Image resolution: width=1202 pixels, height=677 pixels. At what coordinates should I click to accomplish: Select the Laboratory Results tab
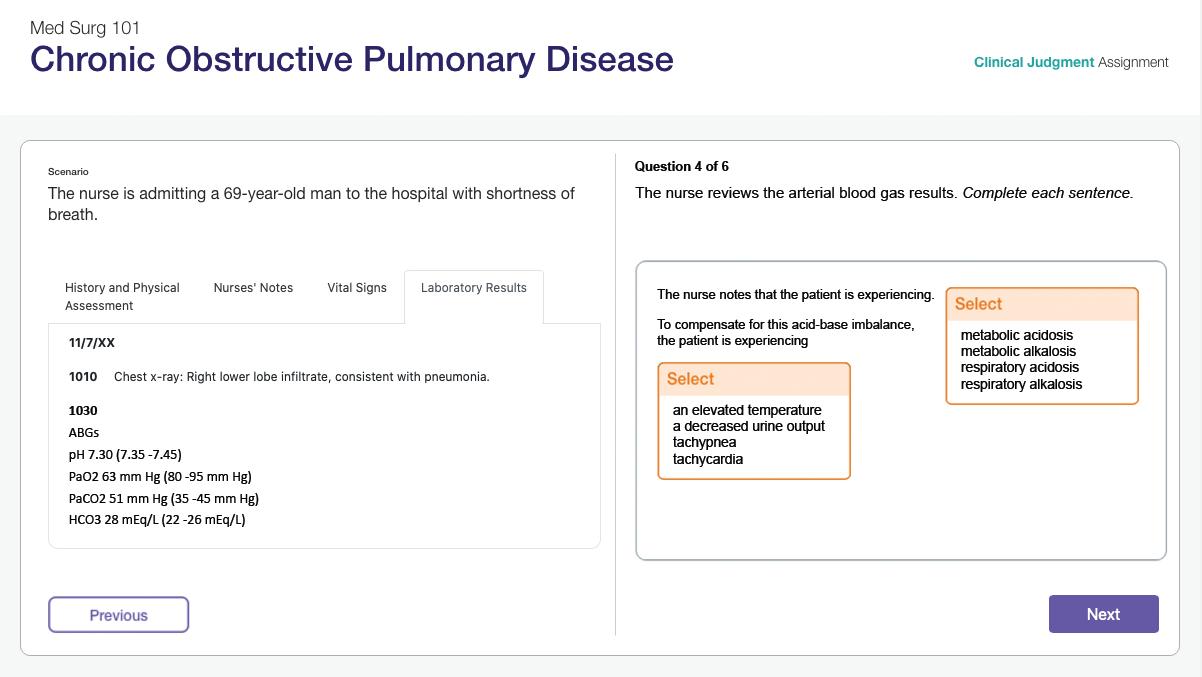coord(473,288)
